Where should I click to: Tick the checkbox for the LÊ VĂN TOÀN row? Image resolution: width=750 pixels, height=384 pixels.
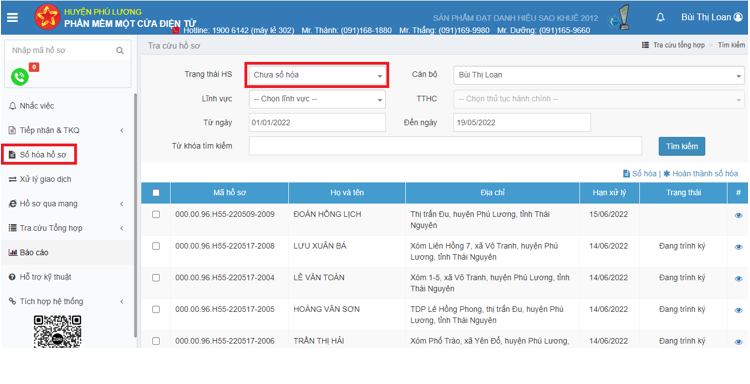(x=156, y=277)
